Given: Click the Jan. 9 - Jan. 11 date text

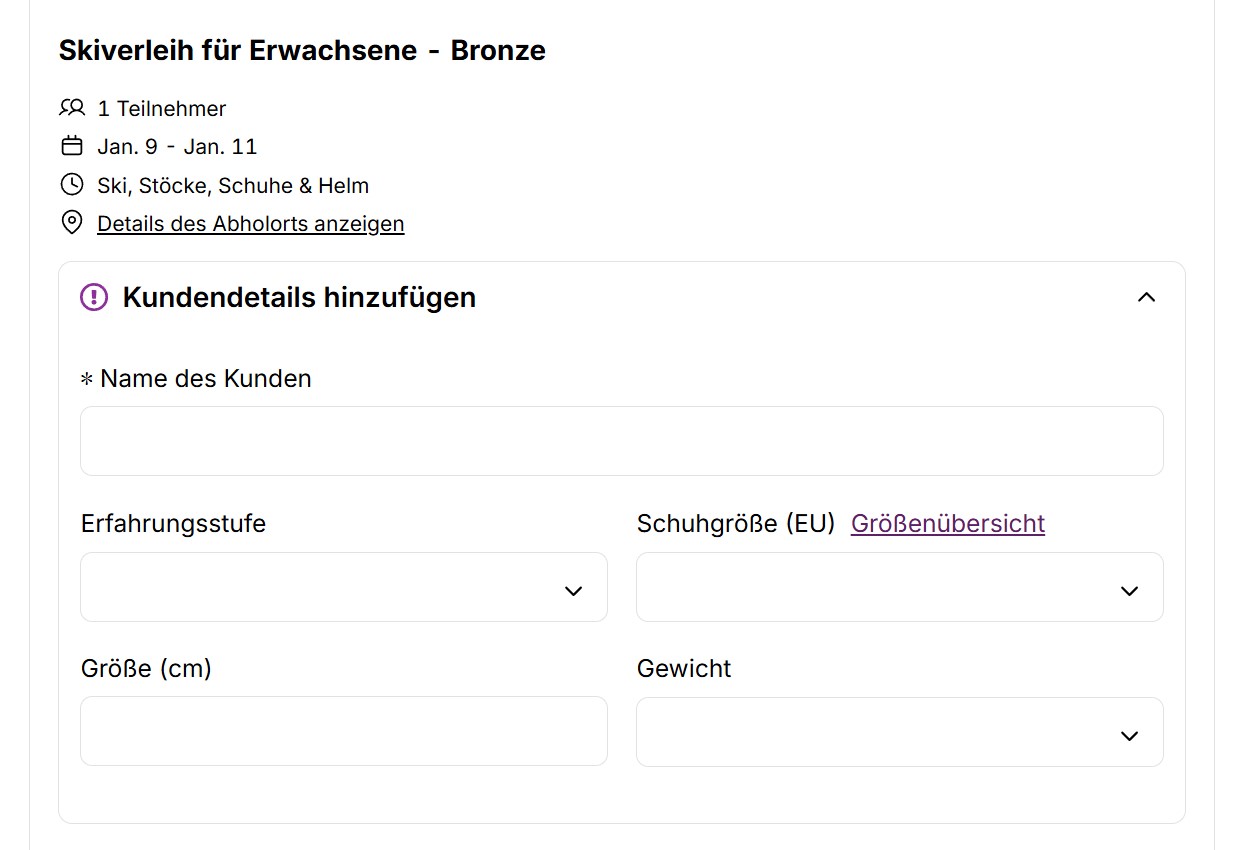Looking at the screenshot, I should (x=177, y=146).
